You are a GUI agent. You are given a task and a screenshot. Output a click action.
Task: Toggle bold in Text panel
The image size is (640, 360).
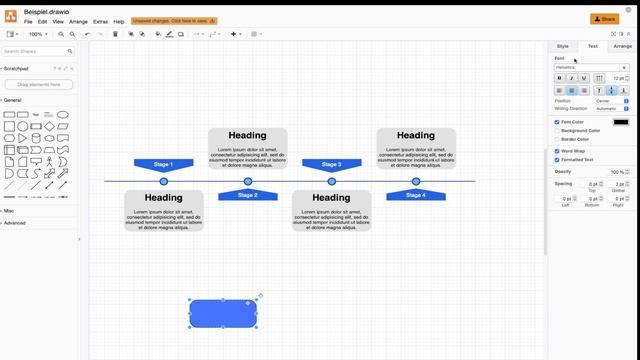(x=560, y=78)
